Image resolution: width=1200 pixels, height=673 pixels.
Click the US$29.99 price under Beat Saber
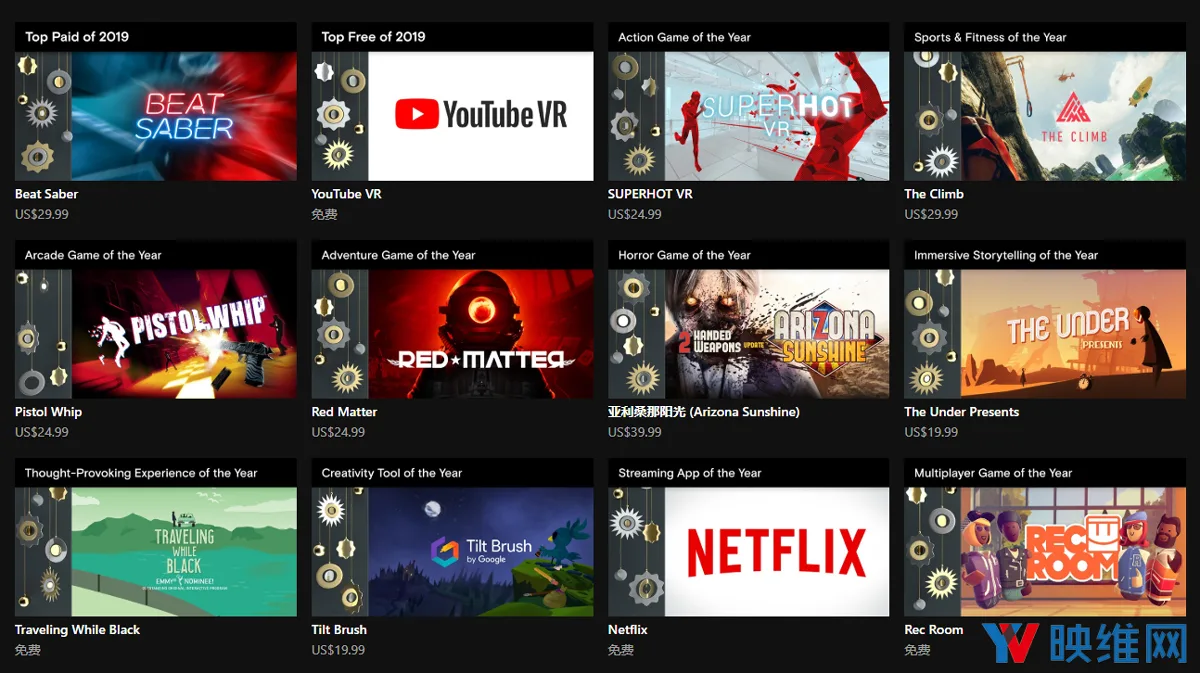pyautogui.click(x=42, y=214)
